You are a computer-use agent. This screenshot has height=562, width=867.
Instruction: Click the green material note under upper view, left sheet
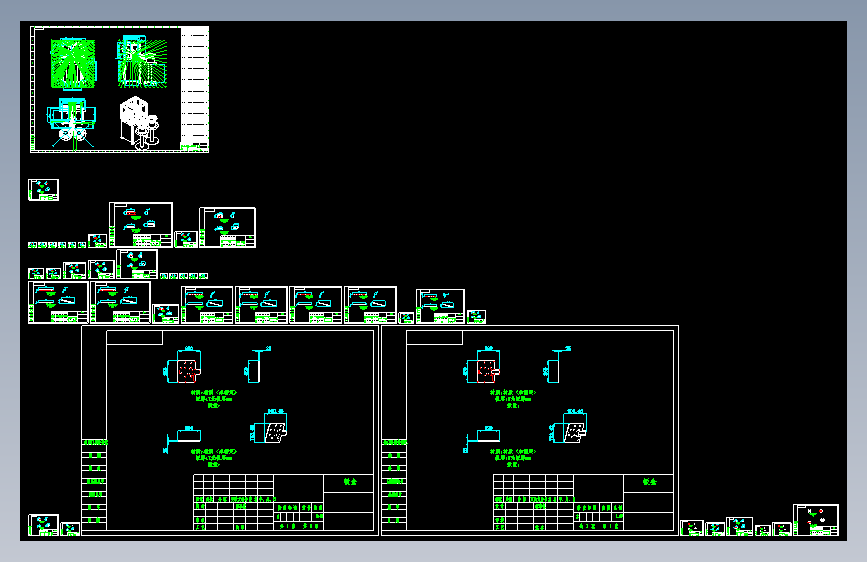[x=213, y=399]
